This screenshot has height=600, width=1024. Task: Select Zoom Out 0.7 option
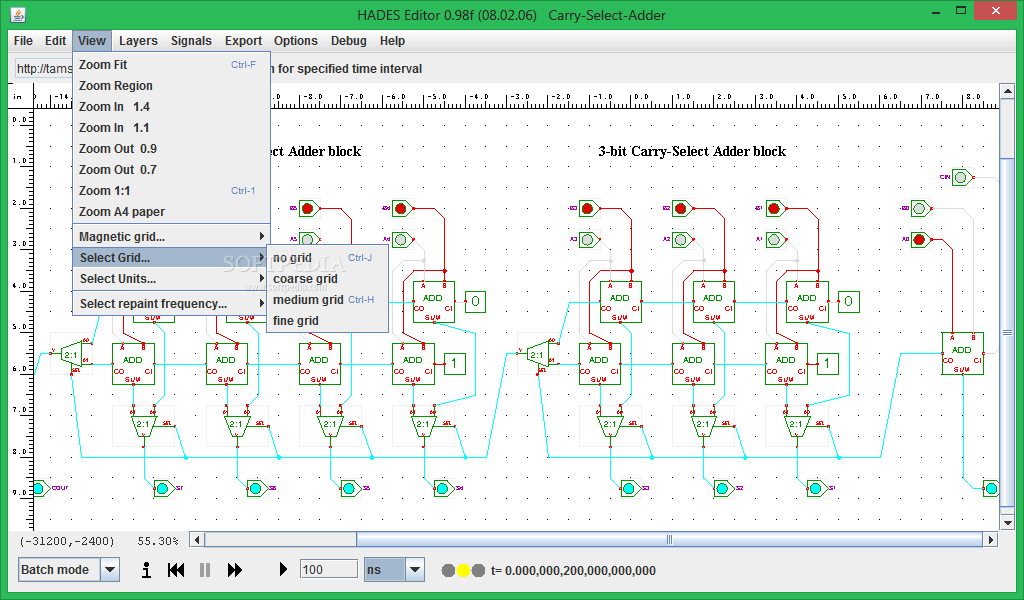171,169
